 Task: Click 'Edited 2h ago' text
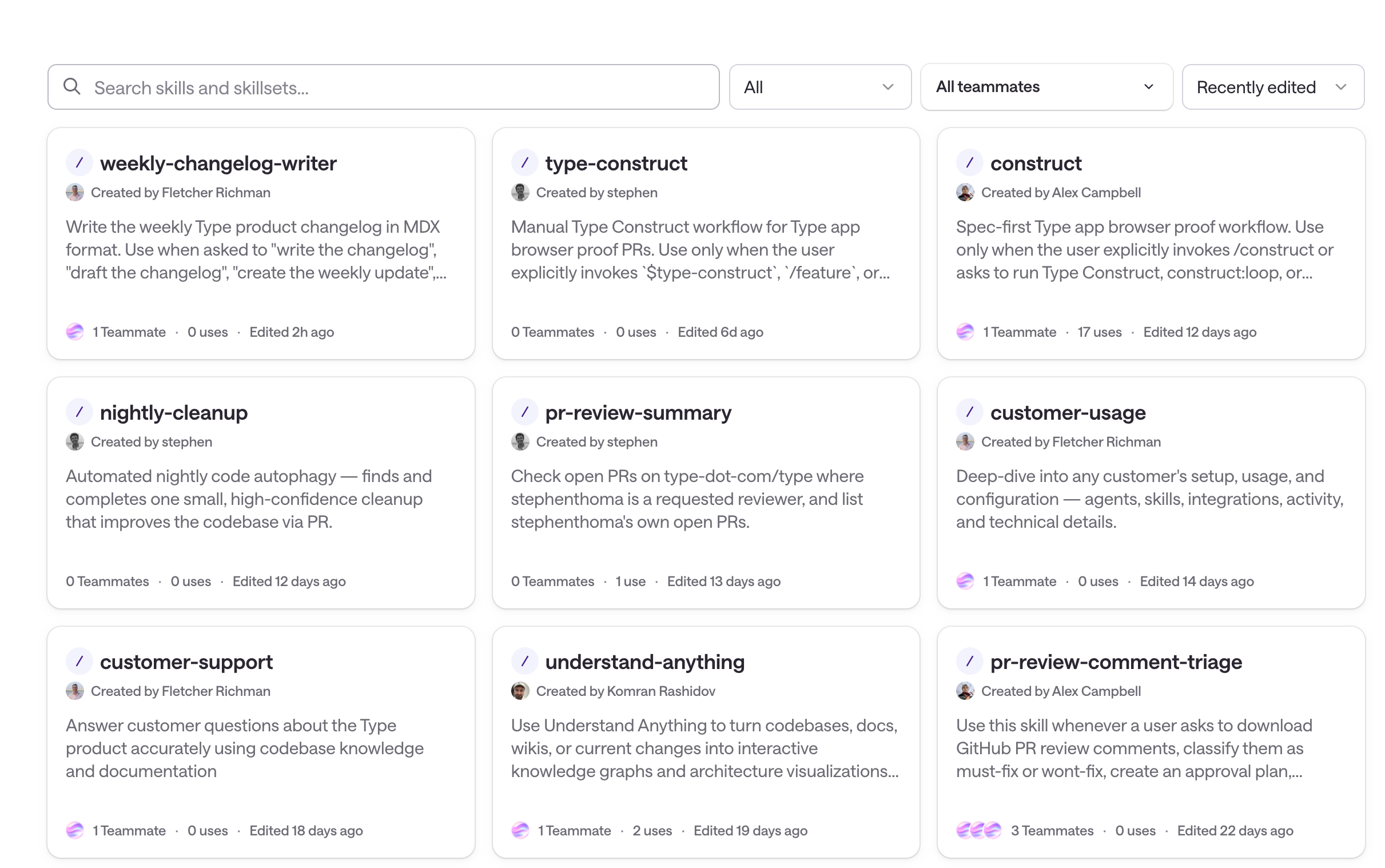tap(292, 332)
